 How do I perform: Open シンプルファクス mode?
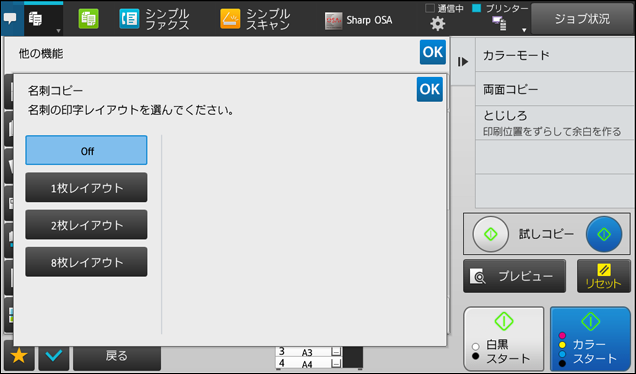[154, 19]
